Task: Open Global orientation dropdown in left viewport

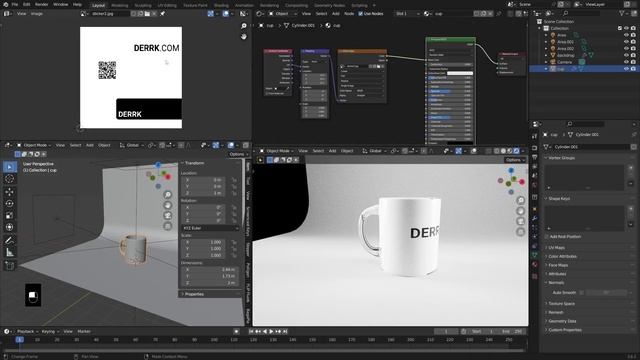Action: pos(132,145)
